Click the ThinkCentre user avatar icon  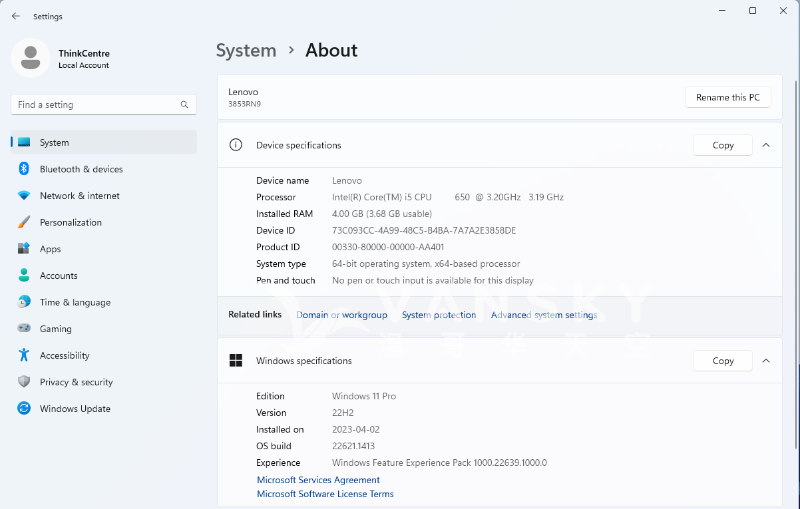click(x=31, y=58)
